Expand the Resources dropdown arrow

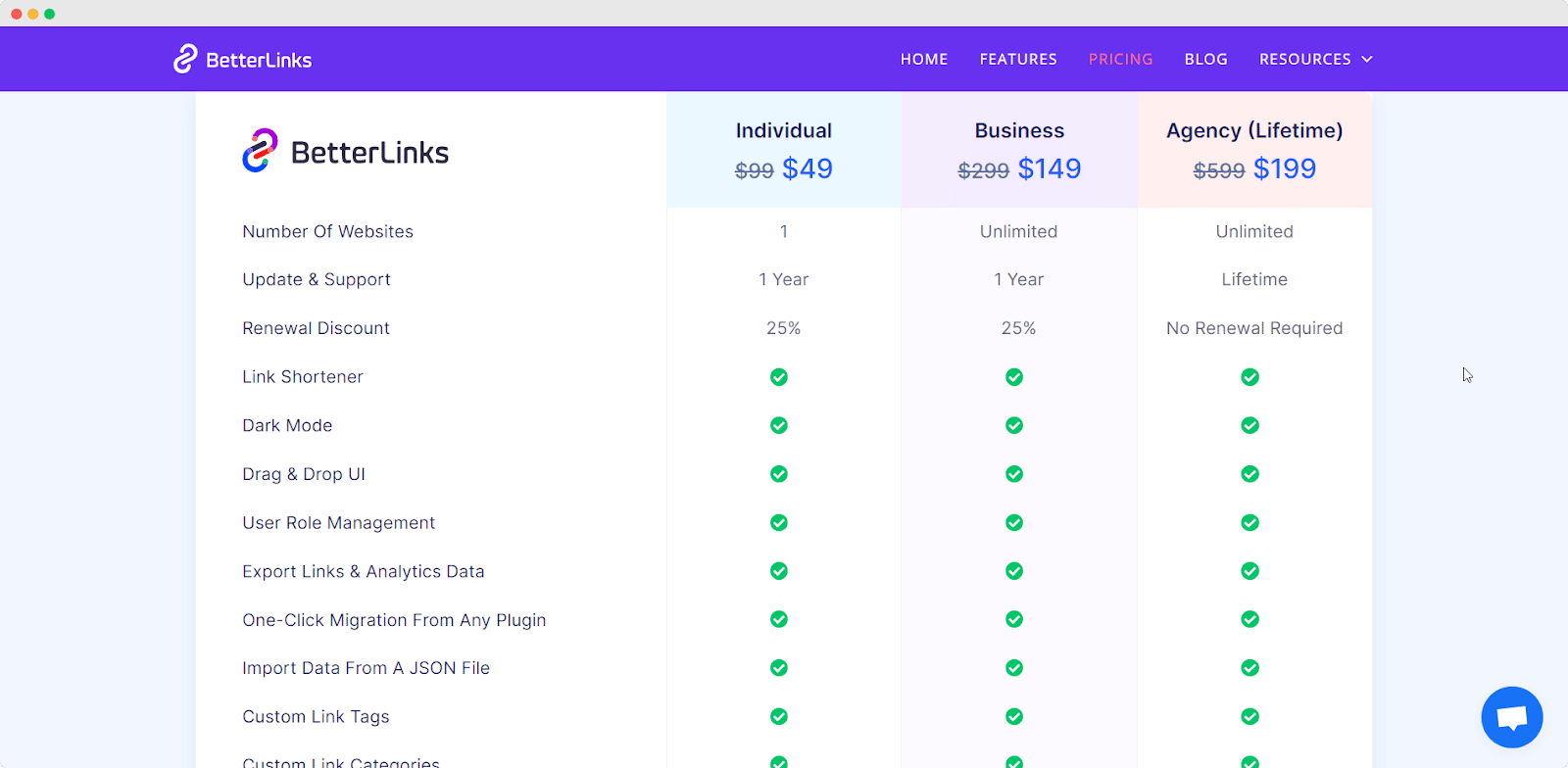pos(1367,60)
